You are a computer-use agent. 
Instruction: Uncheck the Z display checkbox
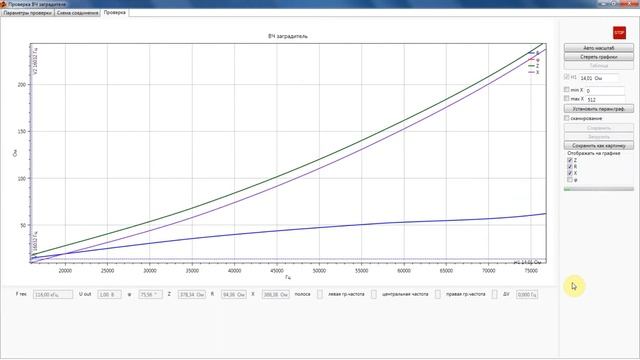point(570,160)
